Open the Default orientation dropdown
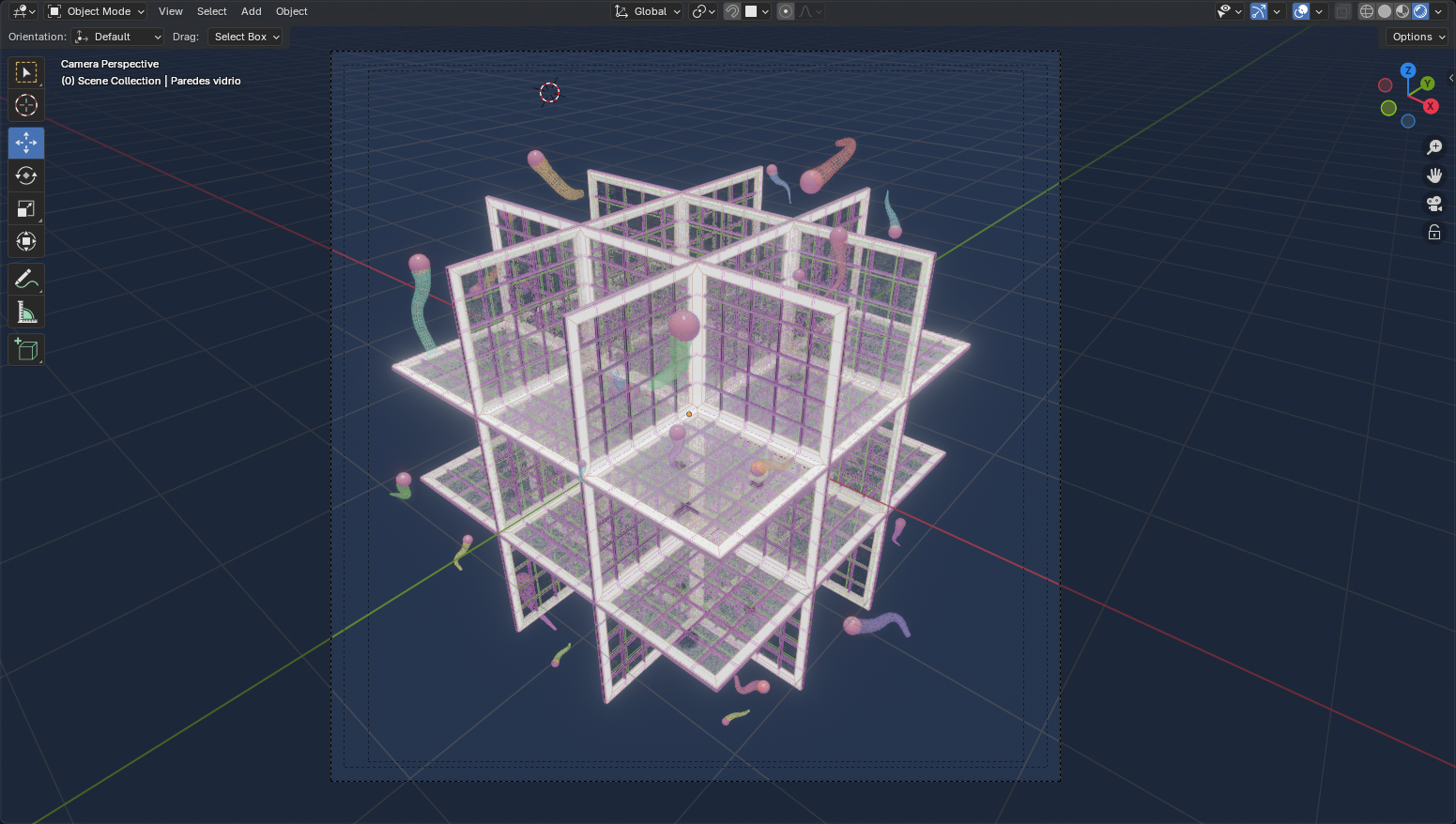The image size is (1456, 824). [117, 37]
